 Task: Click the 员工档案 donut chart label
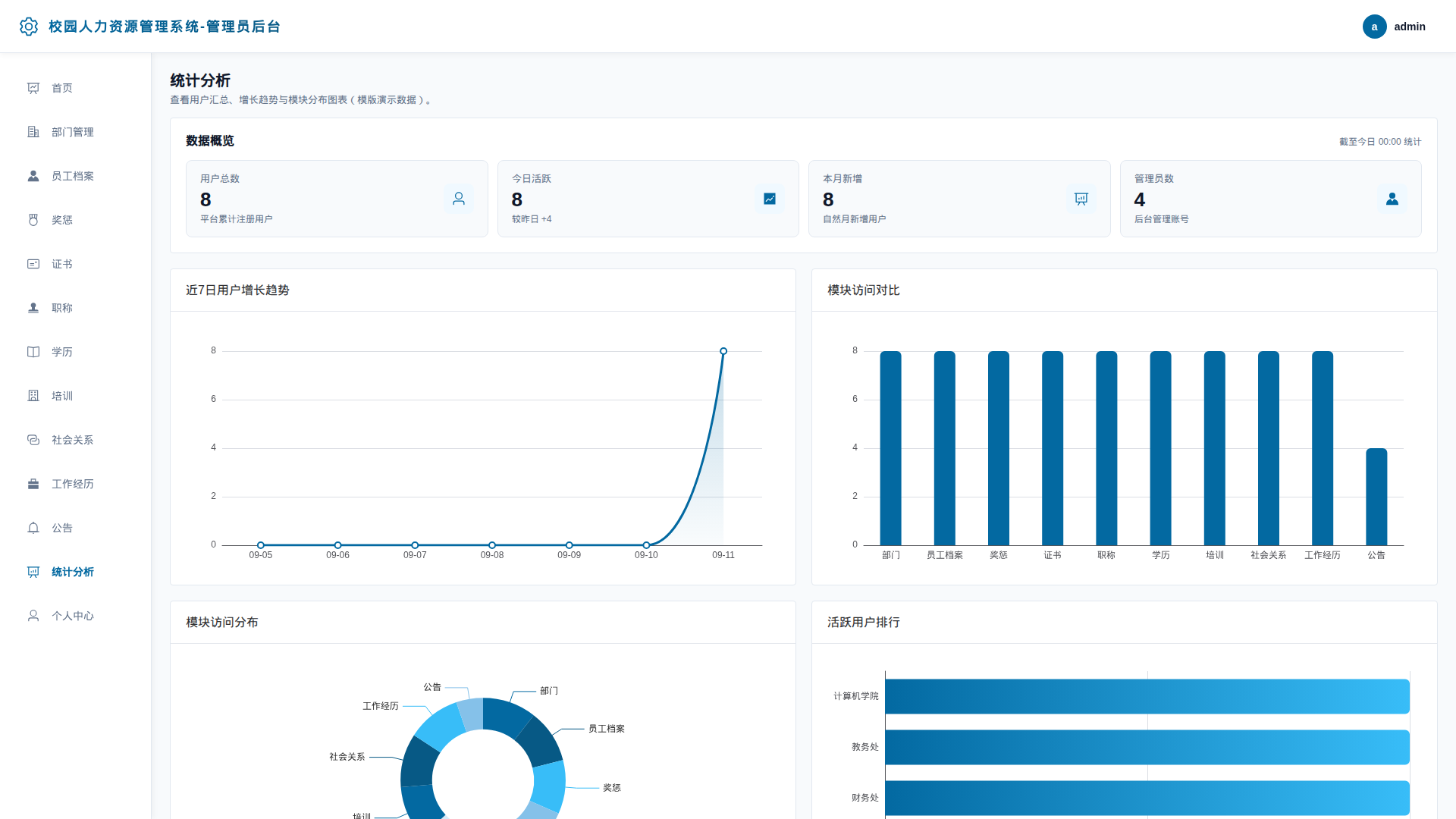[x=607, y=729]
